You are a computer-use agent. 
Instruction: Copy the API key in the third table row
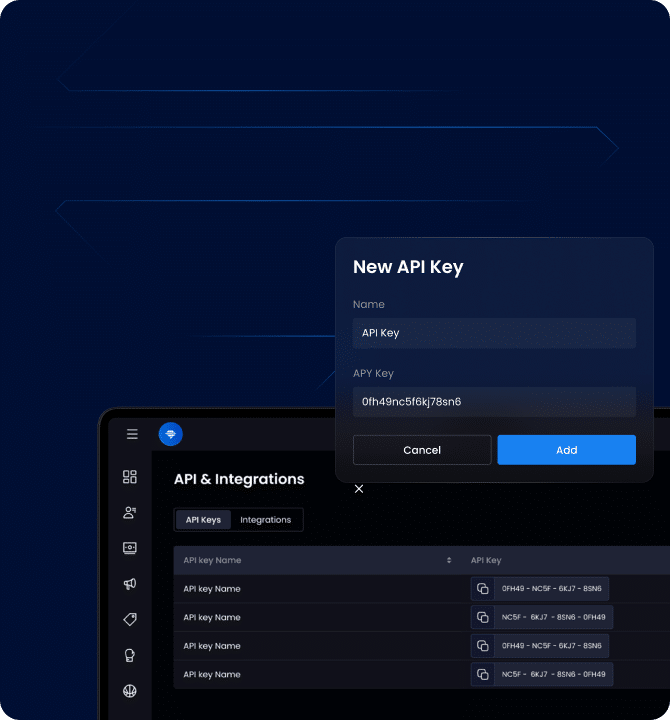[x=483, y=646]
